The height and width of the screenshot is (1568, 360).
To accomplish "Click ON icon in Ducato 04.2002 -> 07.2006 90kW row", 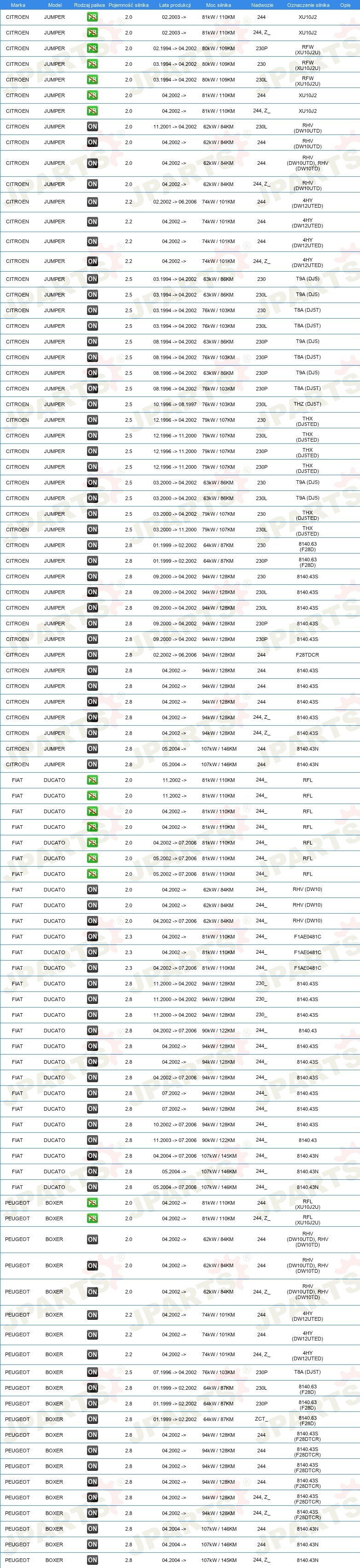I will (93, 1031).
